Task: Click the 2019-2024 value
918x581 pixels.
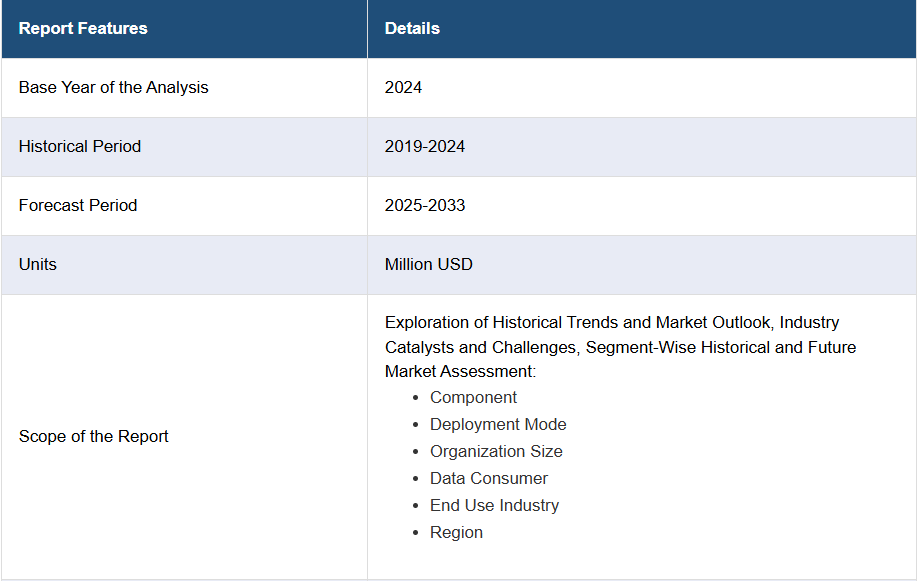Action: (x=424, y=146)
